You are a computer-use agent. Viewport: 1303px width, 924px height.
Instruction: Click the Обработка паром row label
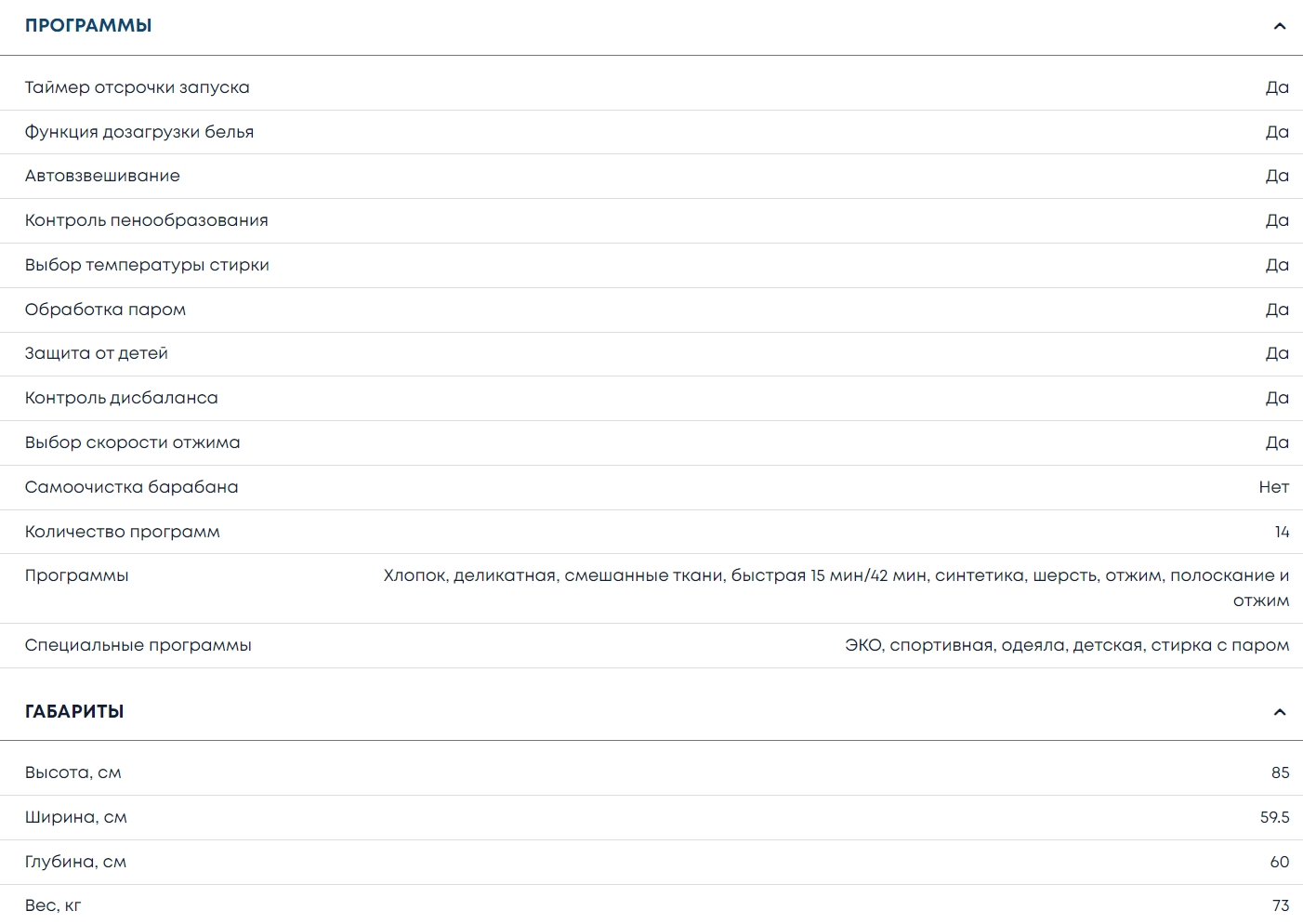pyautogui.click(x=105, y=310)
